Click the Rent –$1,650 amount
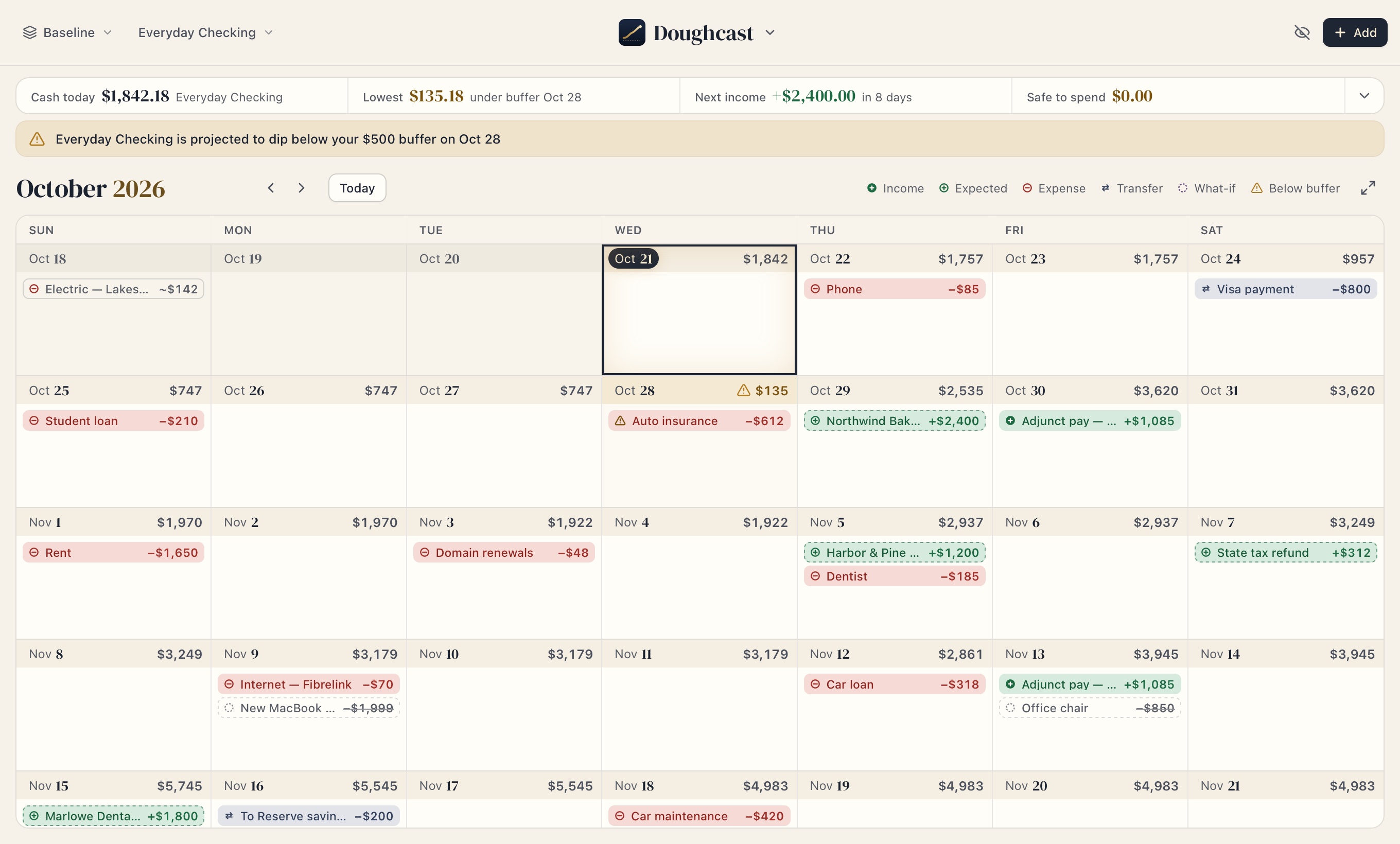Screen dimensions: 1400x844 pos(173,553)
